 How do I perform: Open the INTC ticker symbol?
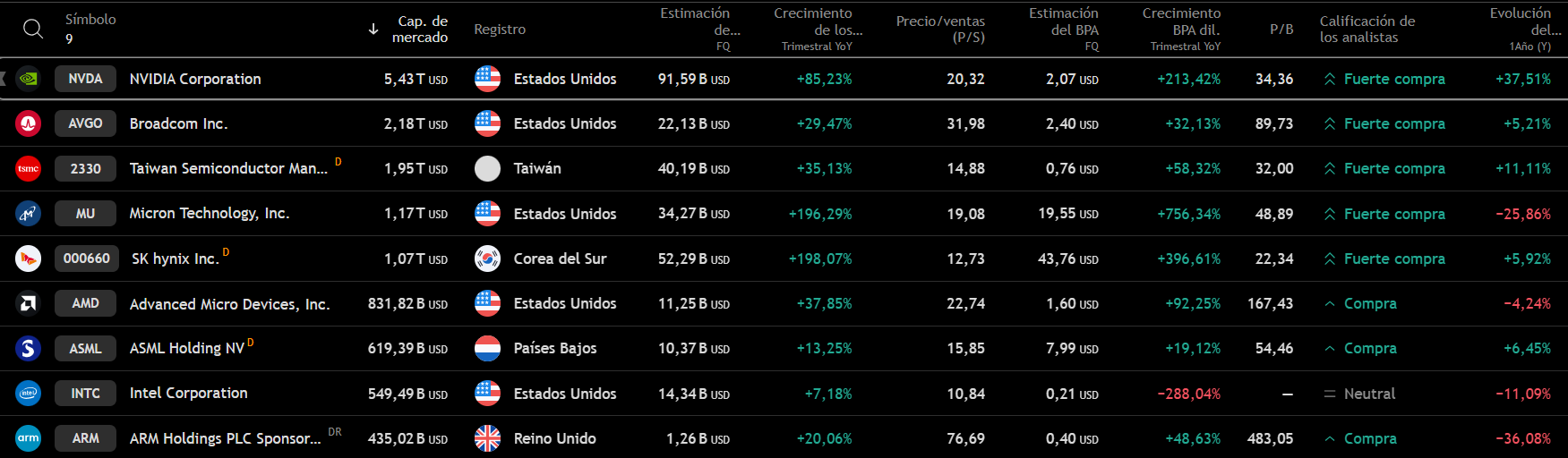[85, 393]
